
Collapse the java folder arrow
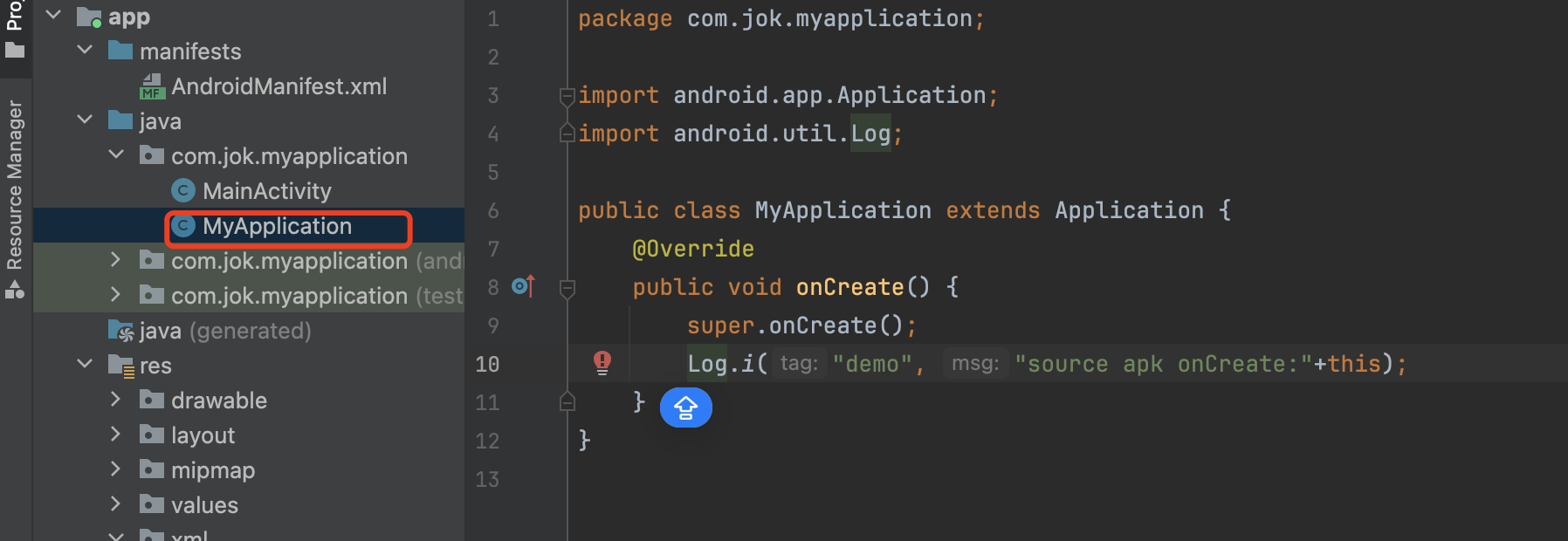(x=85, y=120)
